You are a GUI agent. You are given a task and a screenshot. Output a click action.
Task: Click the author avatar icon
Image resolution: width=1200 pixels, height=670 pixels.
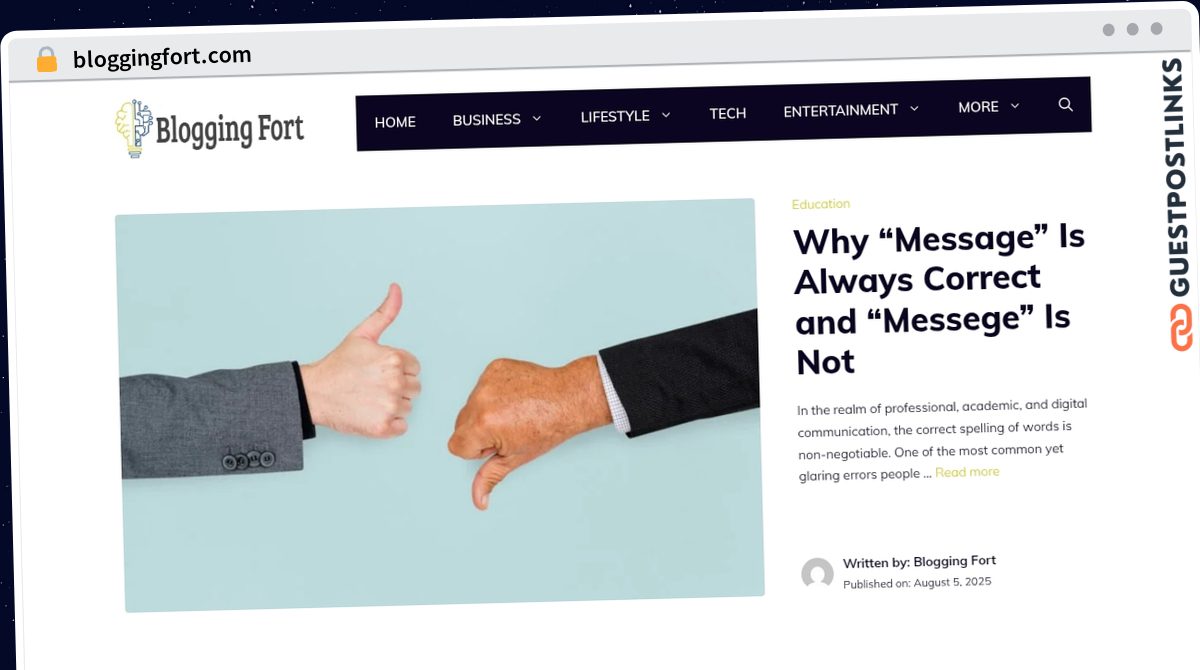coord(817,574)
